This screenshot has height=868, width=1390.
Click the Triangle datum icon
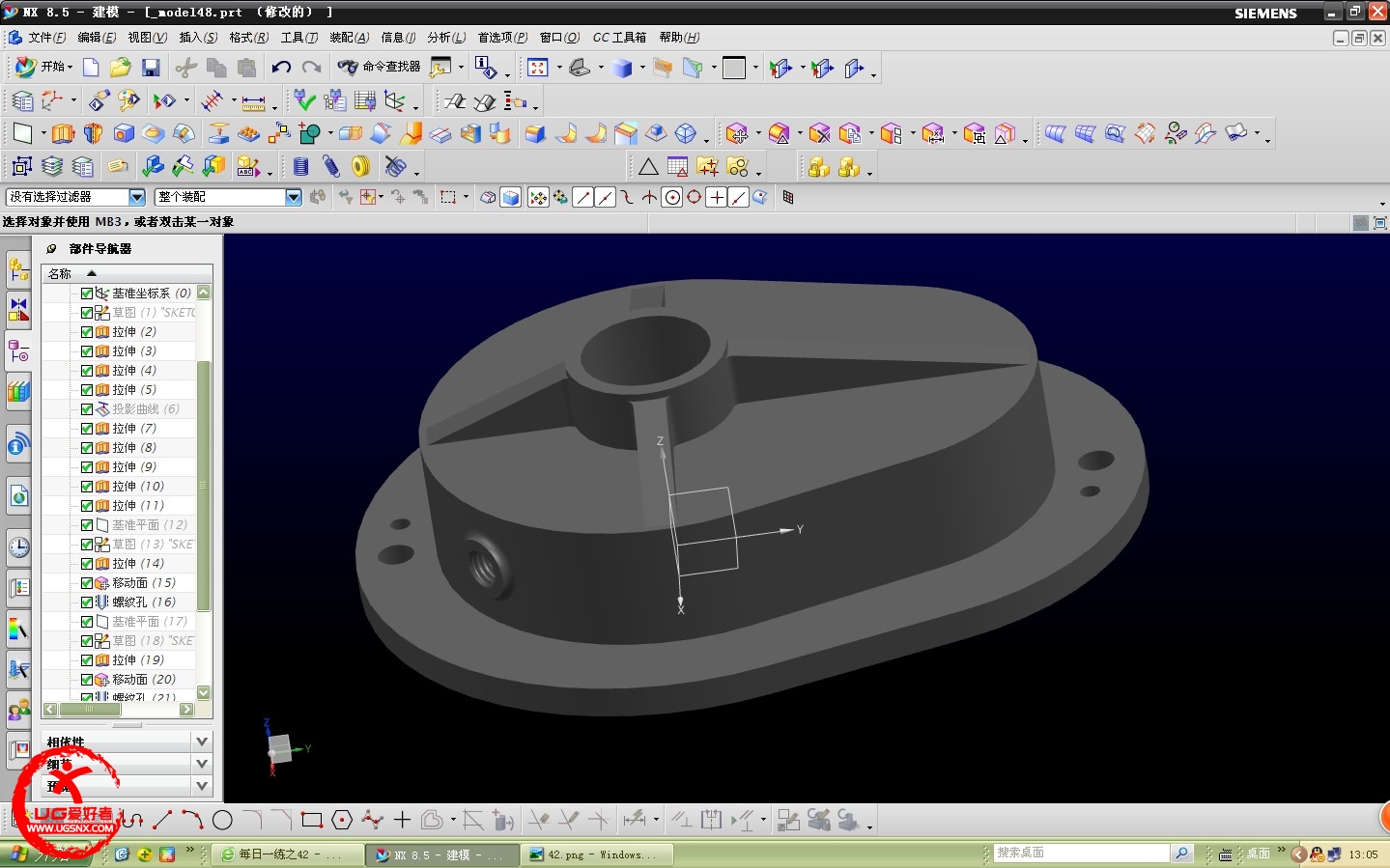(648, 167)
